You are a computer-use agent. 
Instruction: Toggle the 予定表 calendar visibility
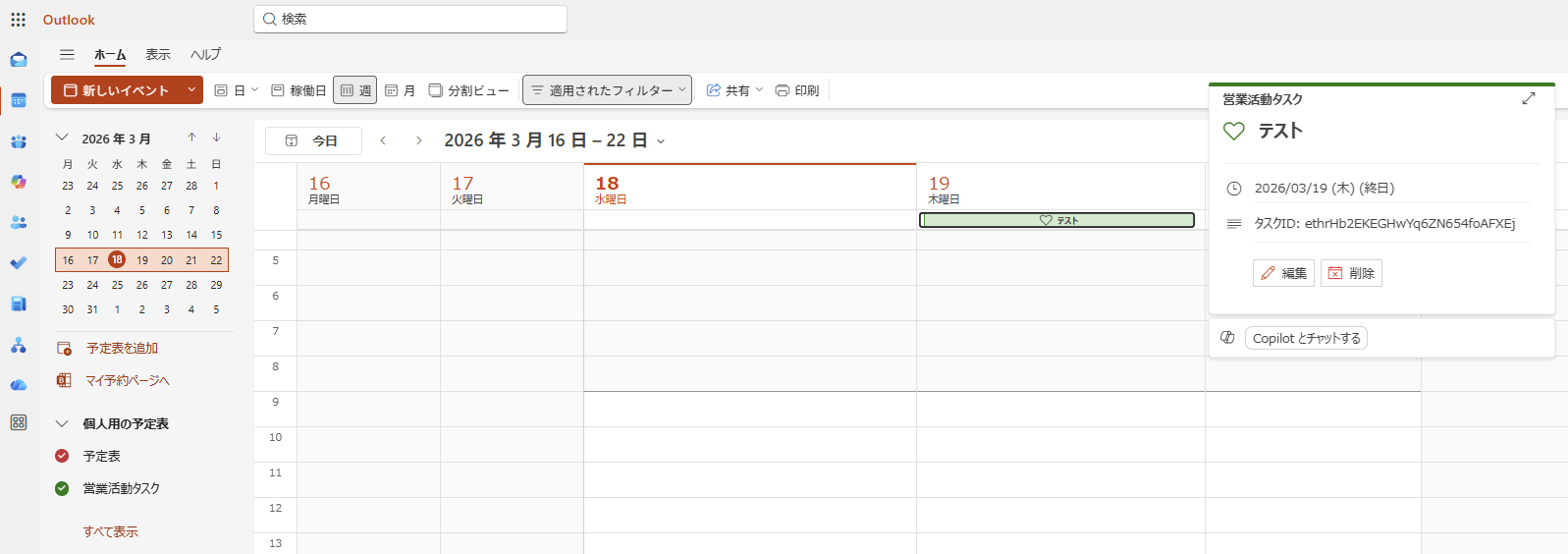coord(62,456)
